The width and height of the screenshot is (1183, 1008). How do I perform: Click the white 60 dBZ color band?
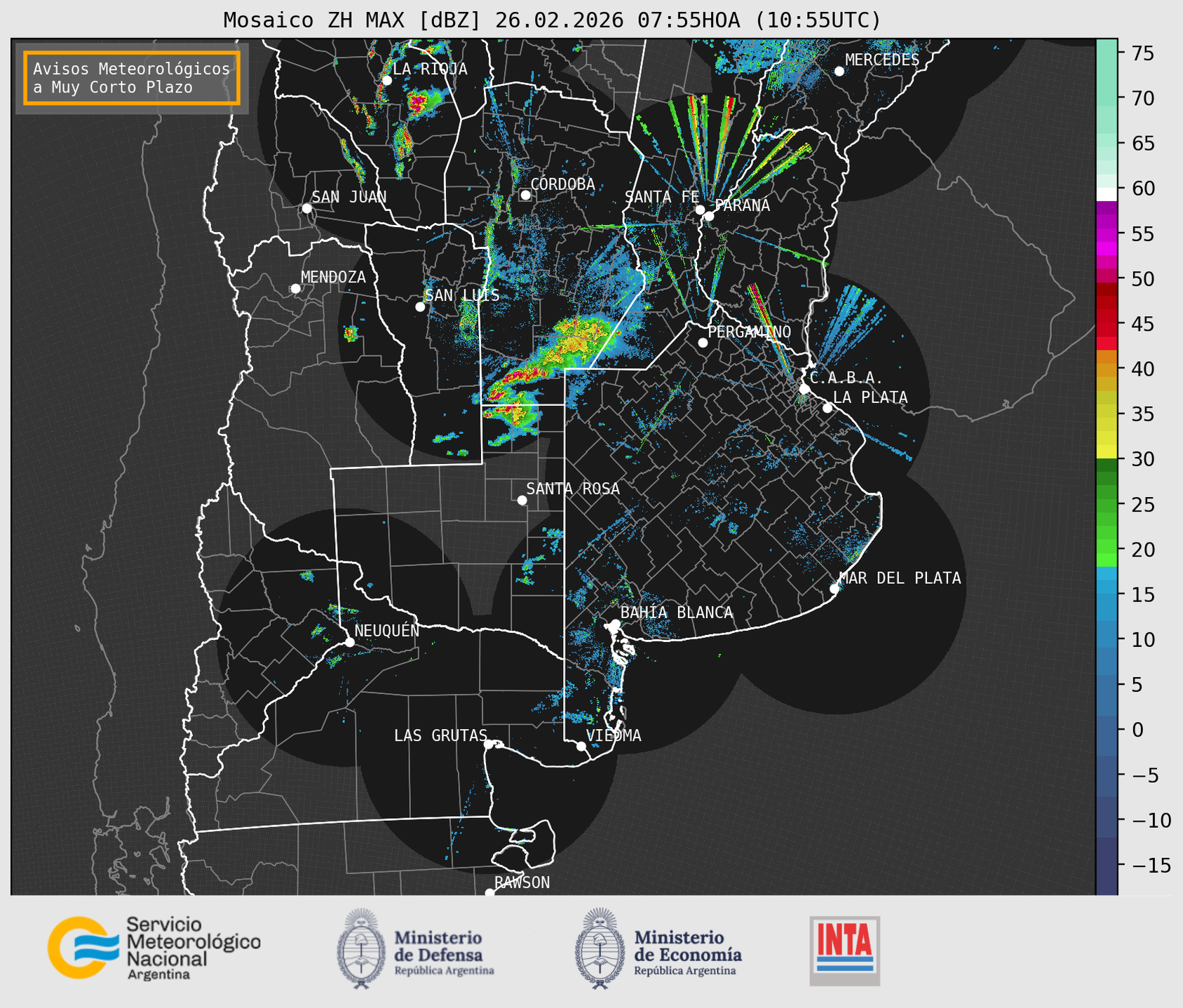pyautogui.click(x=1106, y=194)
